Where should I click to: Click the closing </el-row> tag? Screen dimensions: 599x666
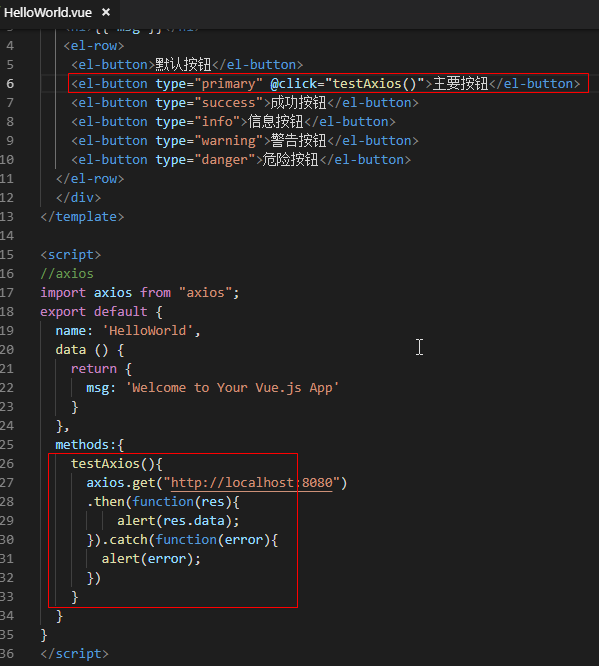click(x=90, y=179)
